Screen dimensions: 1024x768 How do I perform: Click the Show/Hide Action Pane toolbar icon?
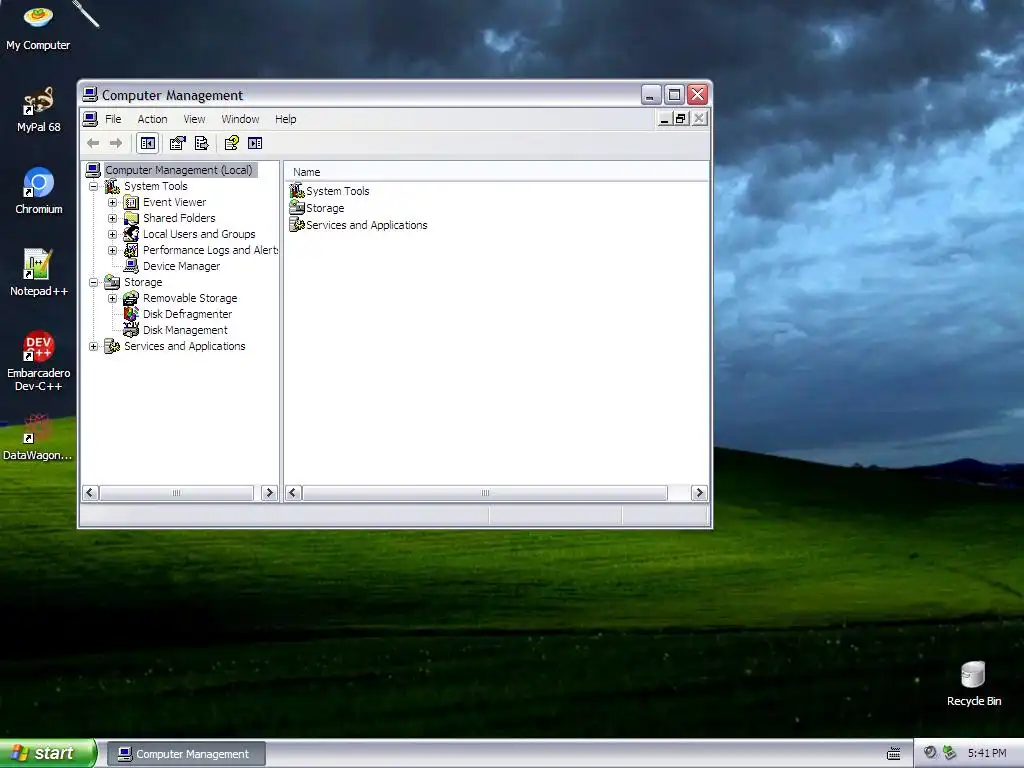[x=255, y=143]
